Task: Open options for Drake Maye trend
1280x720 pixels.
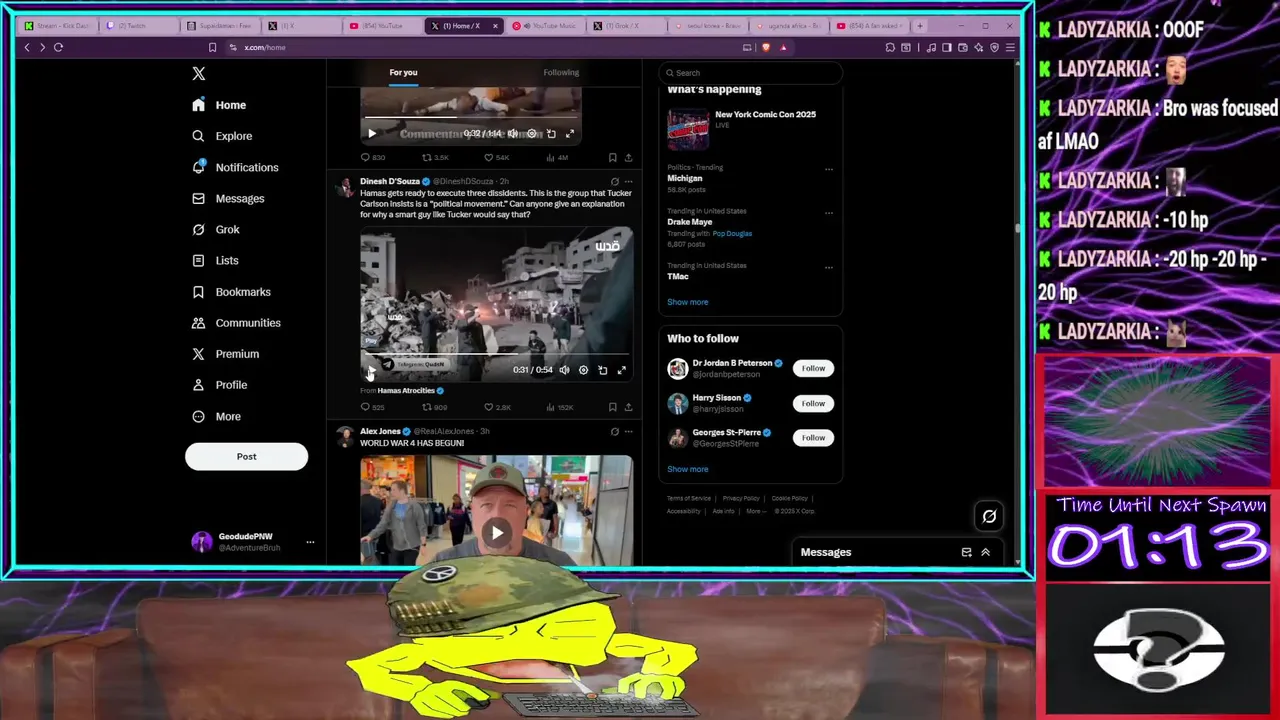Action: click(828, 213)
